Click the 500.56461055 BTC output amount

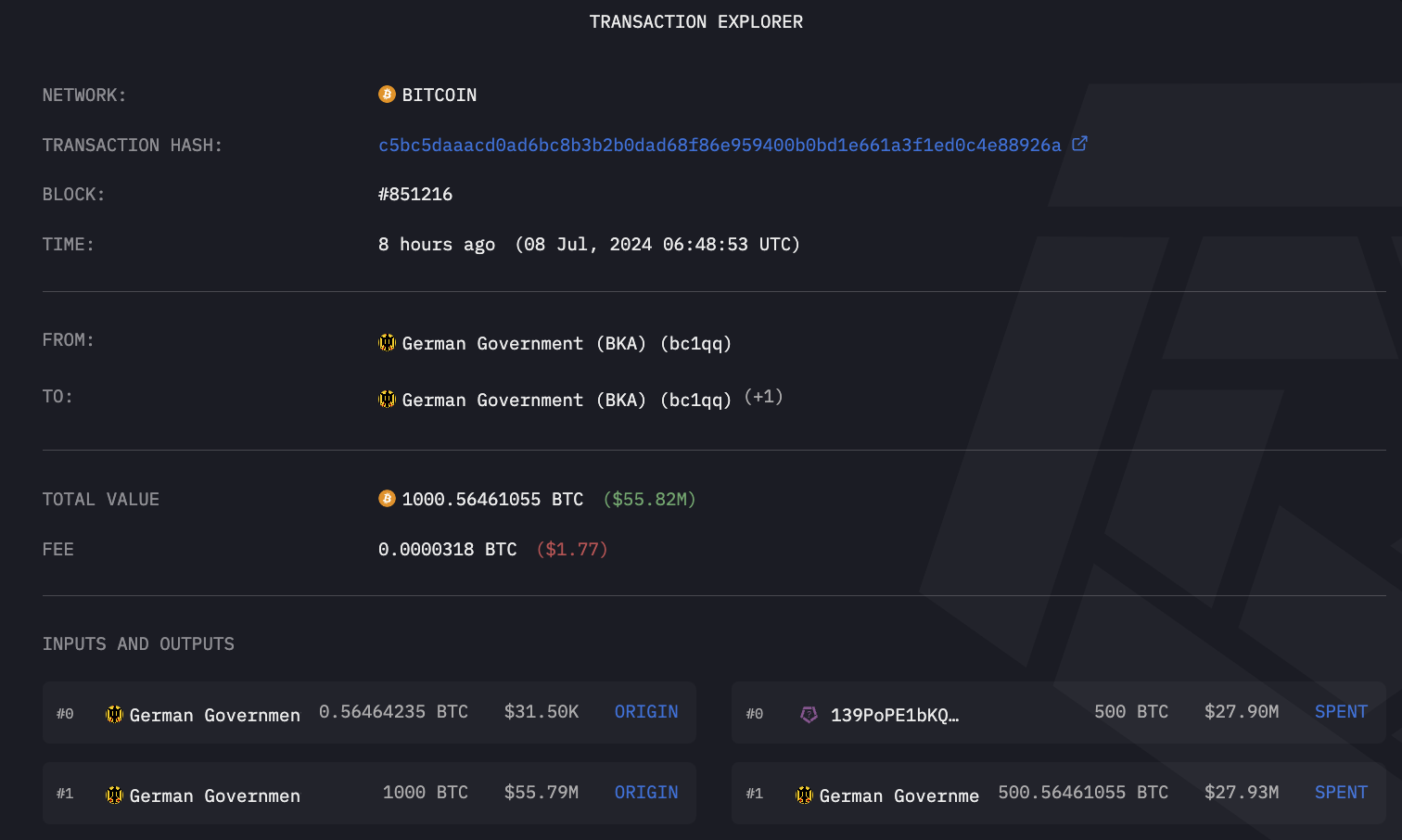tap(1083, 792)
